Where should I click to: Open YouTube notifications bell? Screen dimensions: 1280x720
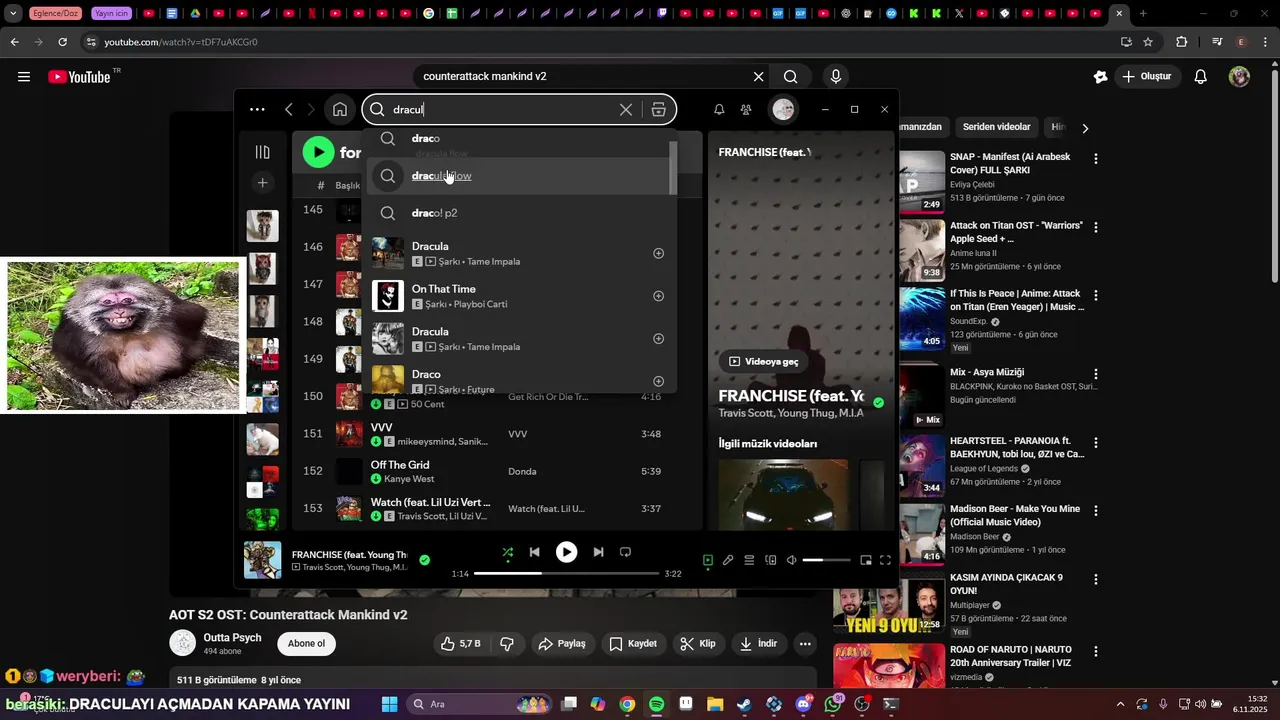(1201, 77)
